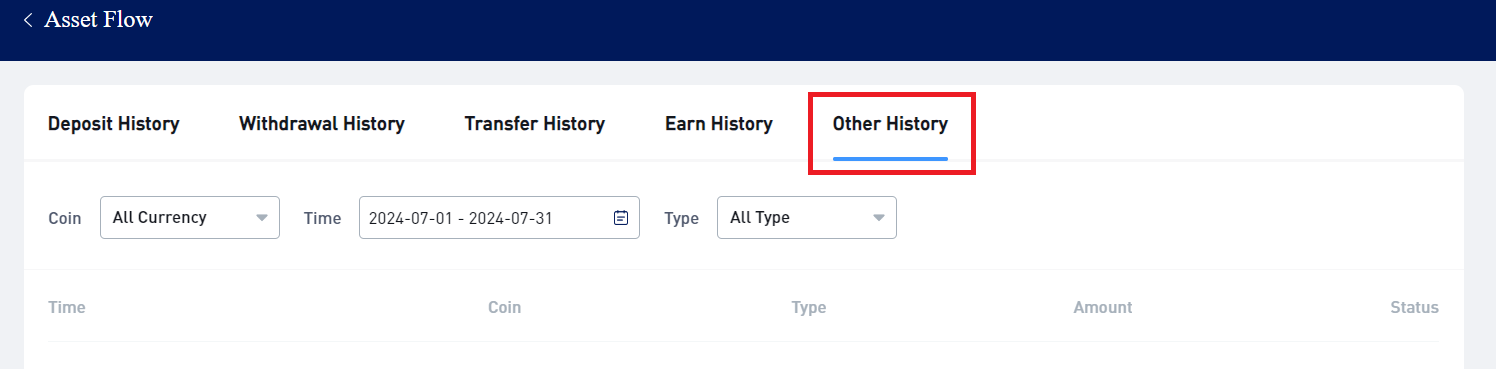Viewport: 1496px width, 369px height.
Task: Open the Withdrawal History tab
Action: (322, 124)
